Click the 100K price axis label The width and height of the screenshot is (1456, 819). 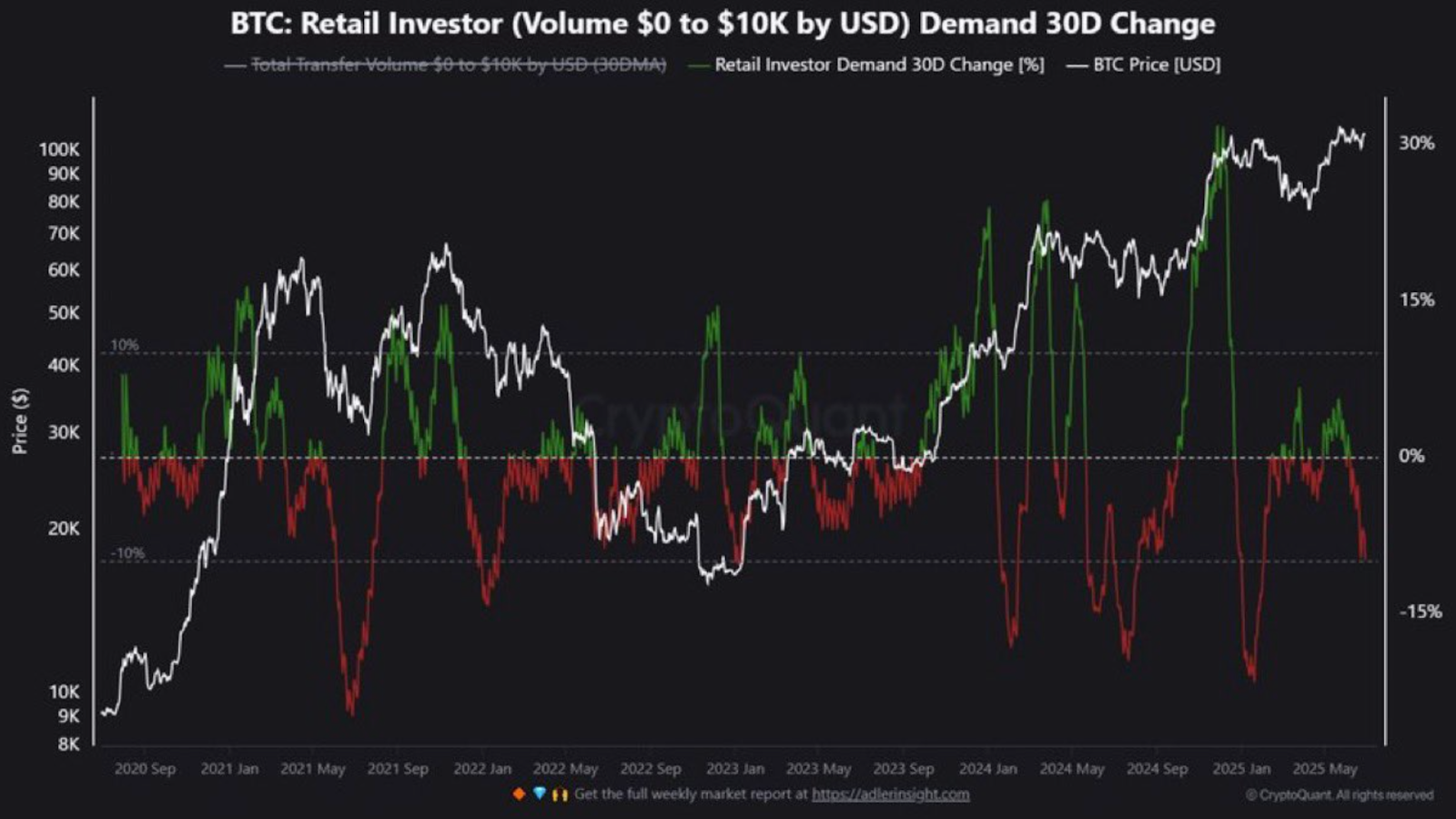(59, 149)
